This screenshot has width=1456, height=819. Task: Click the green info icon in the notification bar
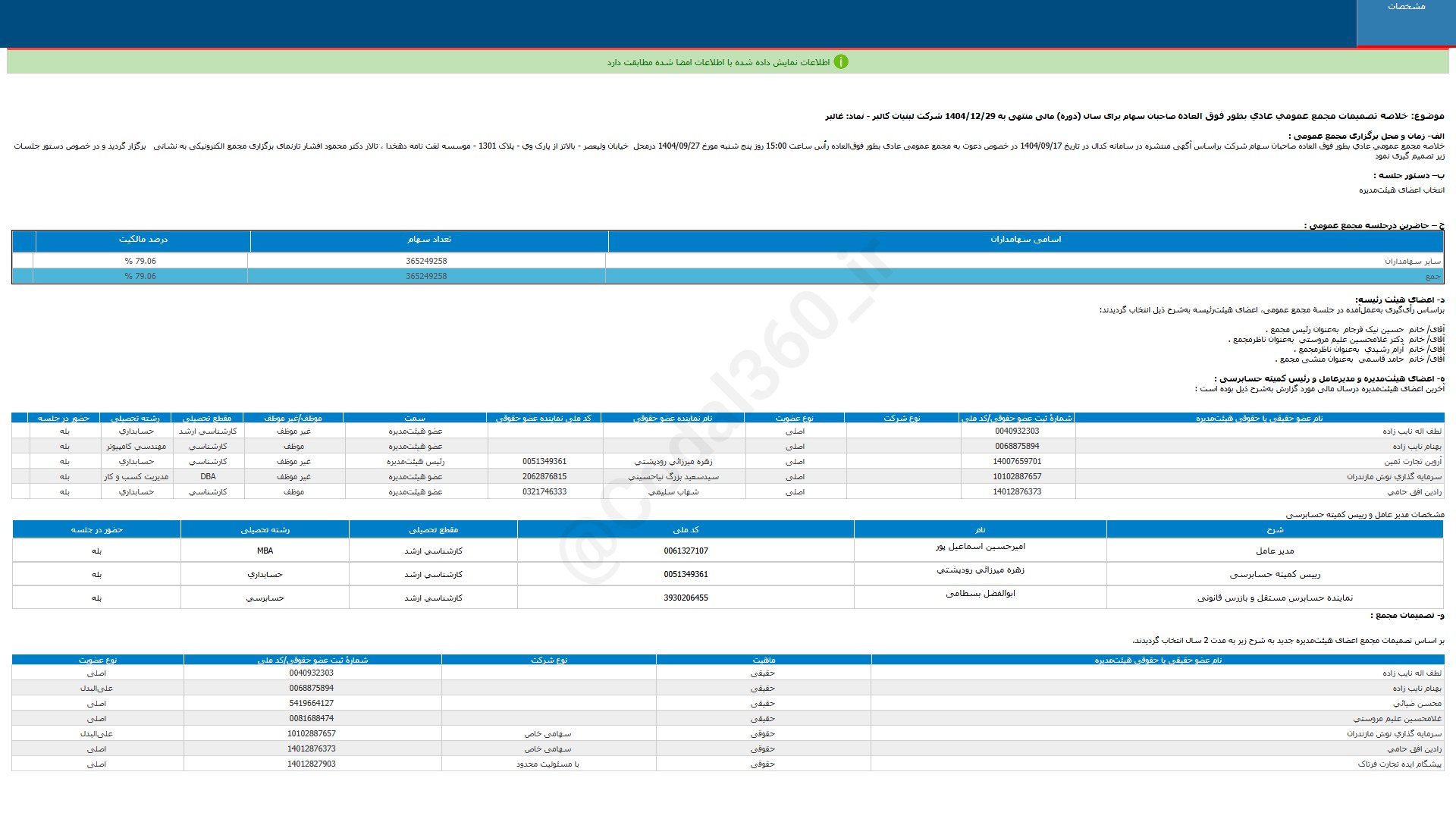click(x=840, y=62)
